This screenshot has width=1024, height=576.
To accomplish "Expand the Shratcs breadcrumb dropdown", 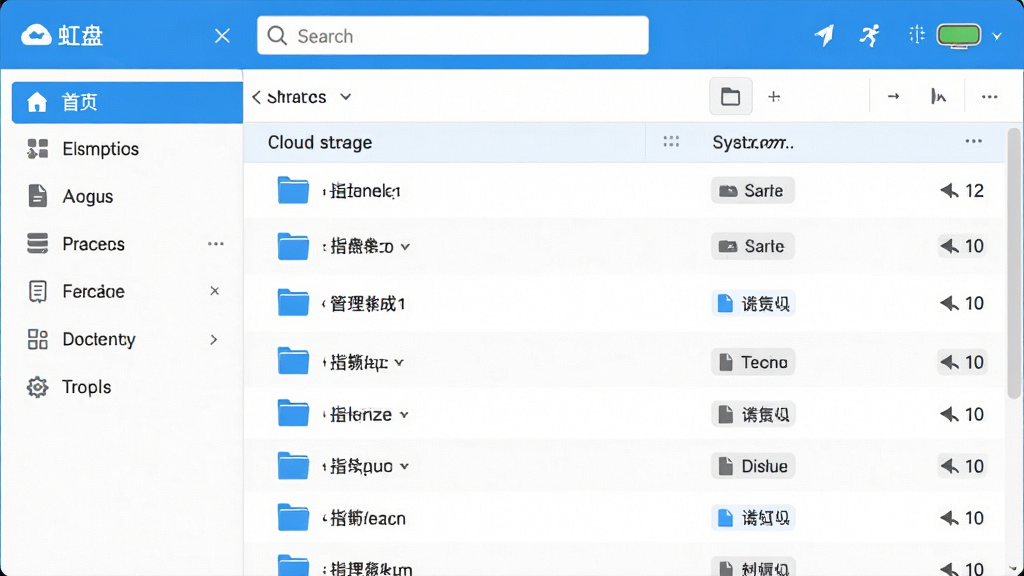I will click(x=345, y=97).
